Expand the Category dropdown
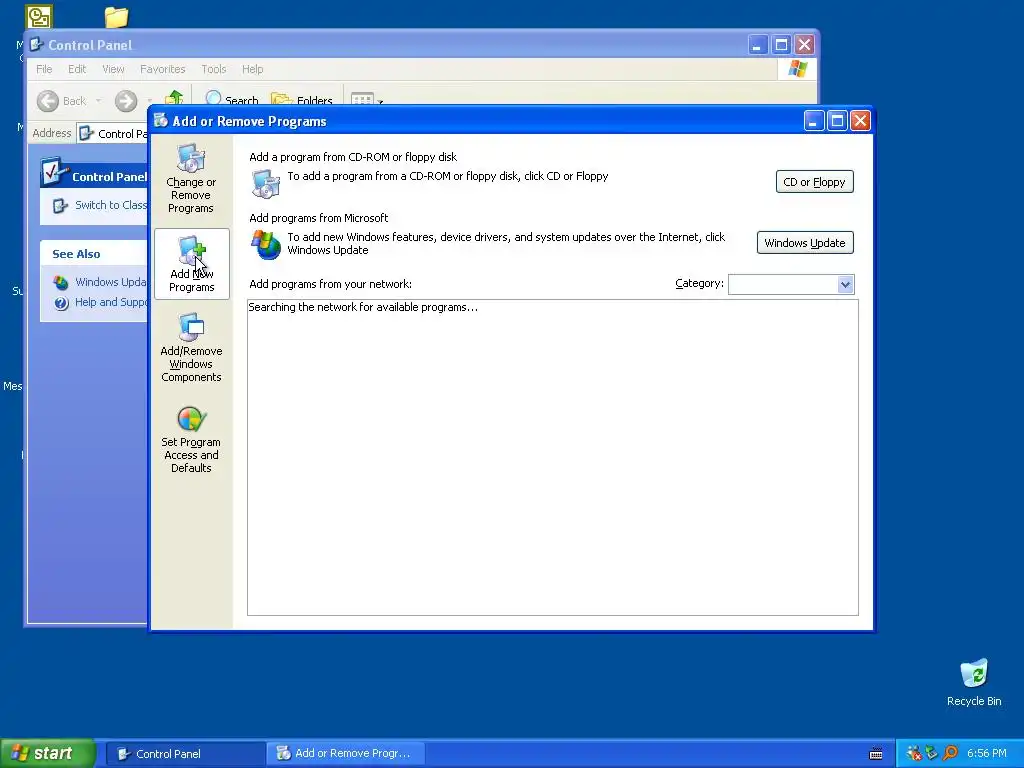Viewport: 1024px width, 768px height. (845, 284)
